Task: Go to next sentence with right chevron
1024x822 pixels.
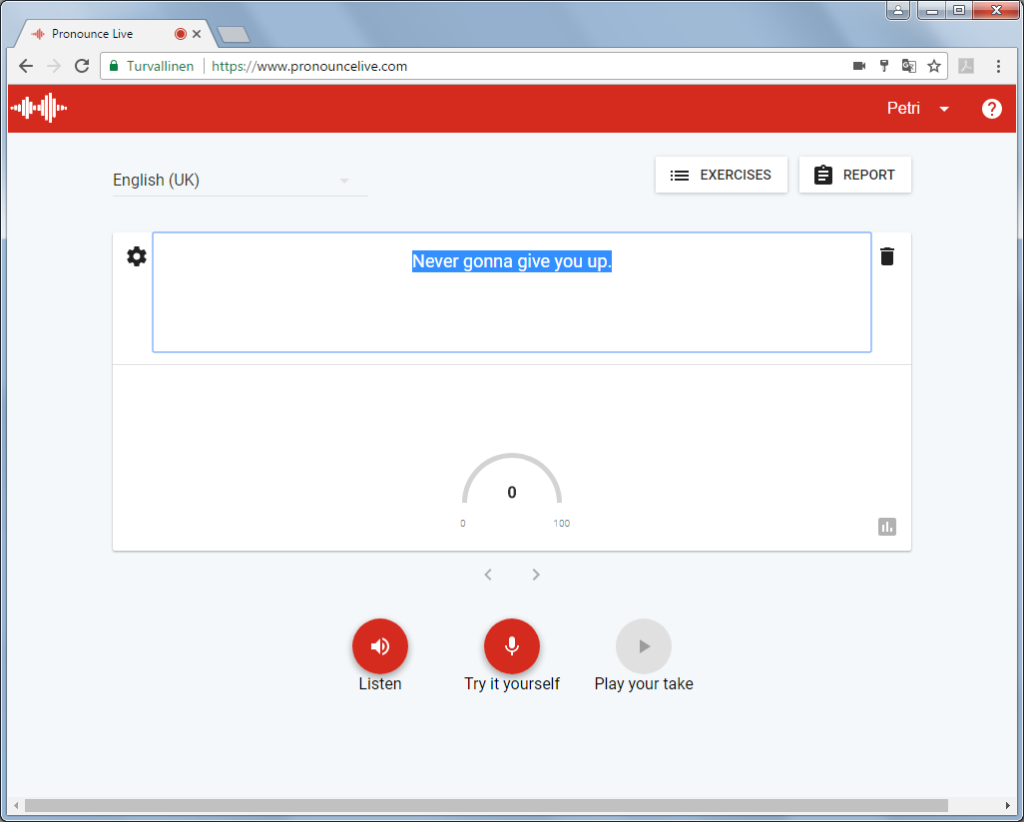Action: [536, 574]
